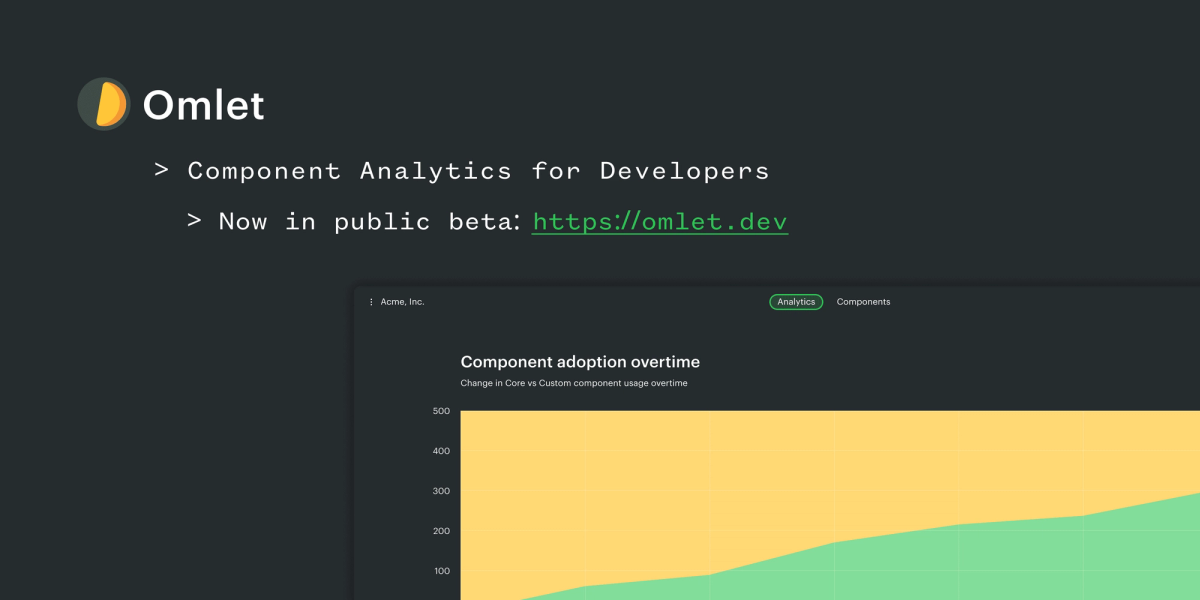This screenshot has width=1200, height=600.
Task: Click the Omlet logo icon
Action: point(104,104)
